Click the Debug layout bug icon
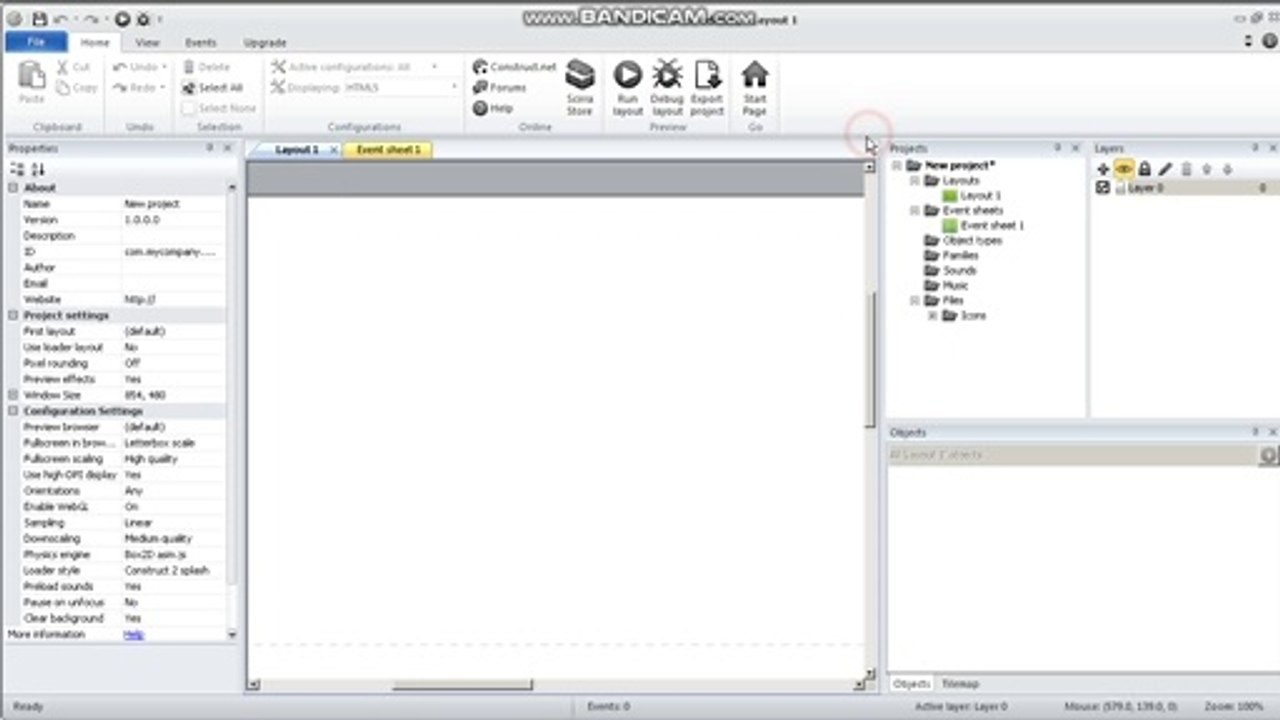 click(667, 75)
